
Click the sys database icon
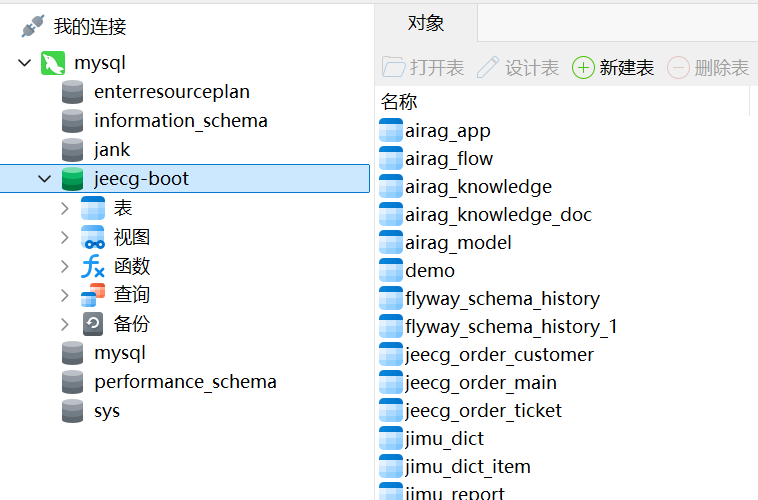pyautogui.click(x=73, y=411)
